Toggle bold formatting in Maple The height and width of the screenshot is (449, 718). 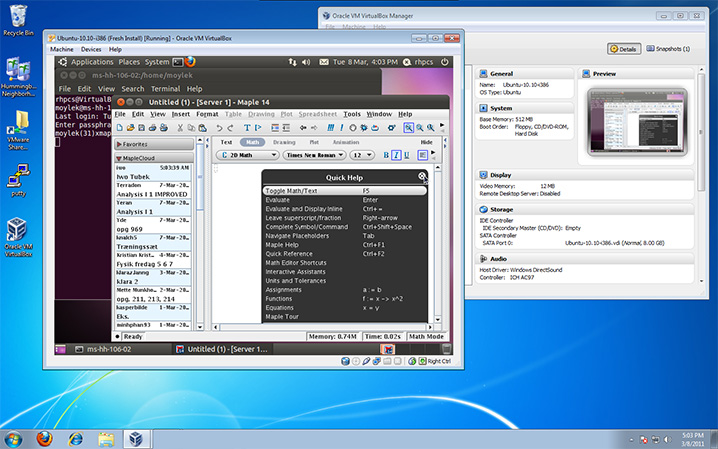tap(386, 155)
